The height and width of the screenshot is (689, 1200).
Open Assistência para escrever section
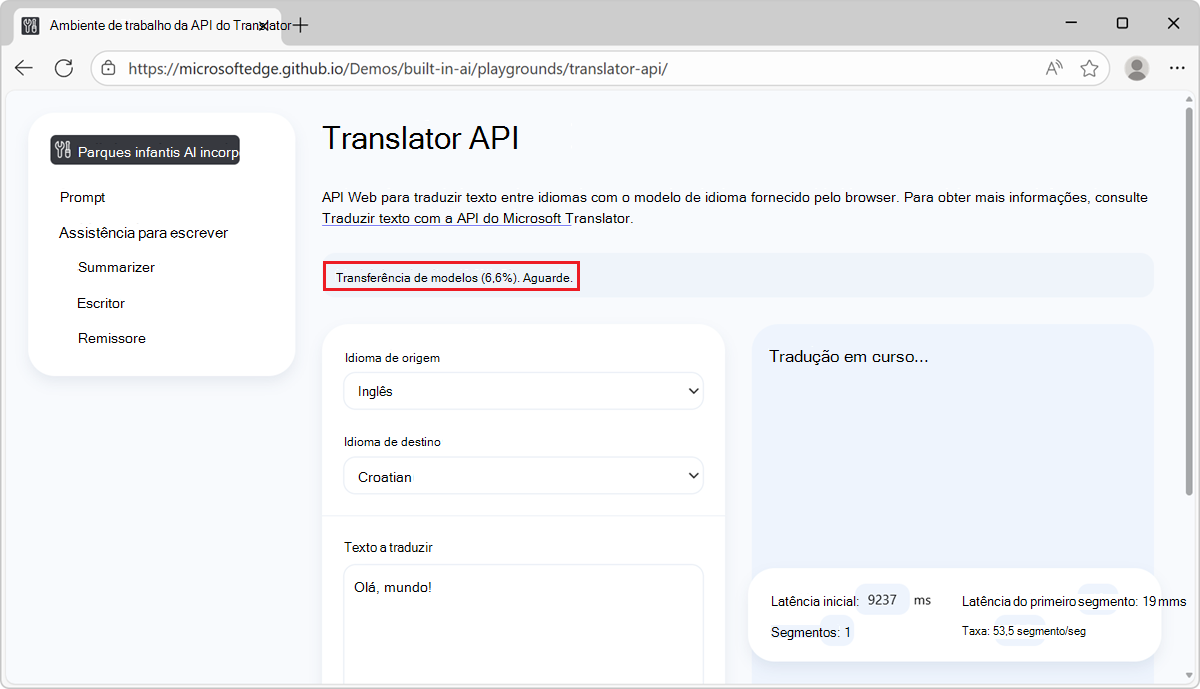point(143,232)
